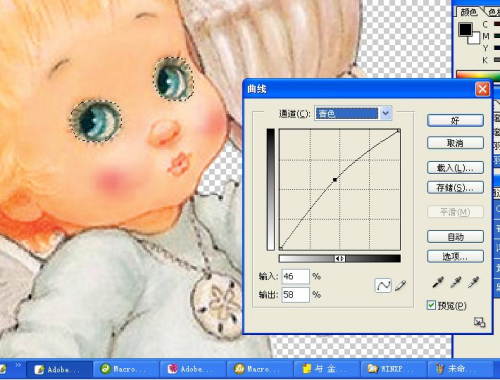The height and width of the screenshot is (380, 500).
Task: Toggle the 预览(P) preview checkbox
Action: tap(431, 305)
